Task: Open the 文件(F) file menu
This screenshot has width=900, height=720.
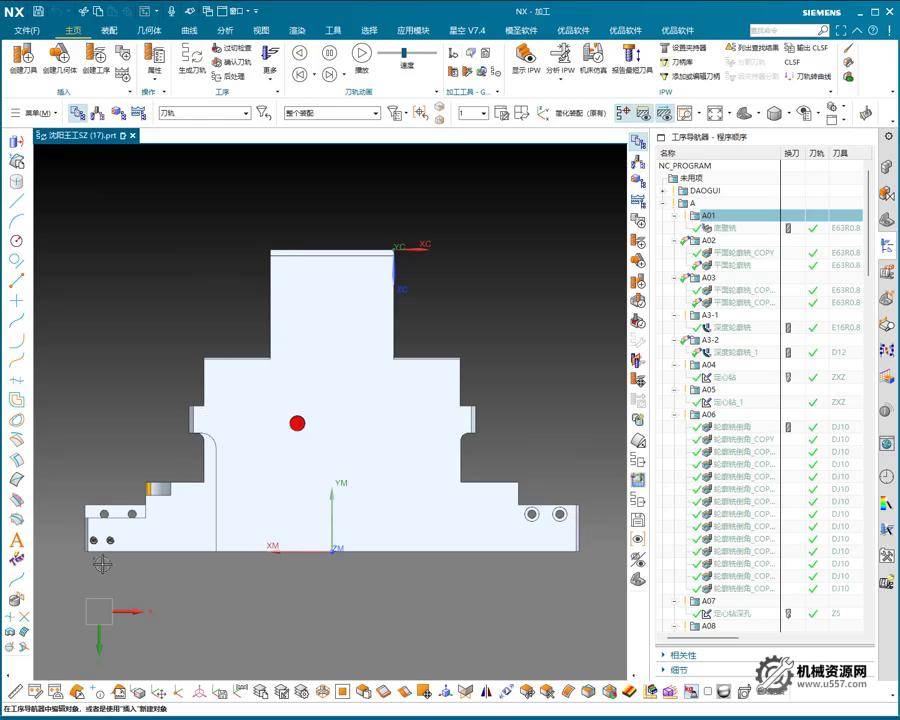Action: tap(27, 30)
